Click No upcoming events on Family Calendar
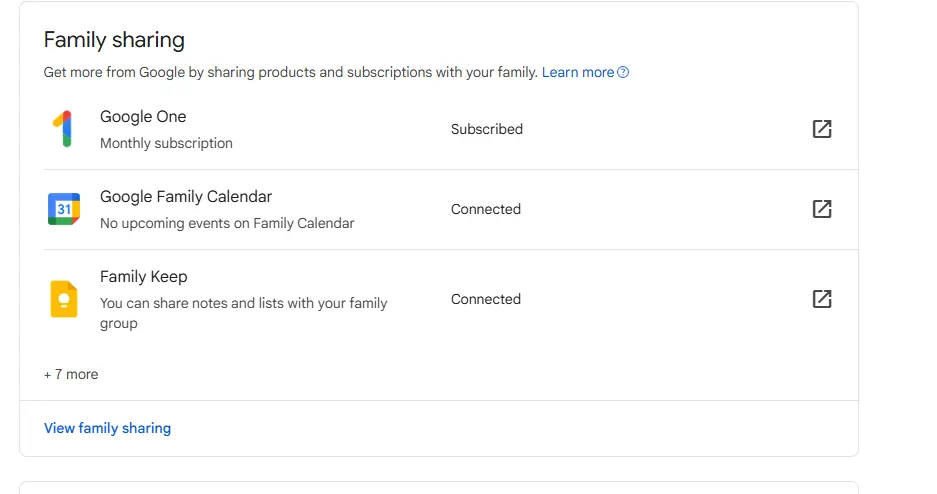The image size is (937, 494). (x=227, y=223)
